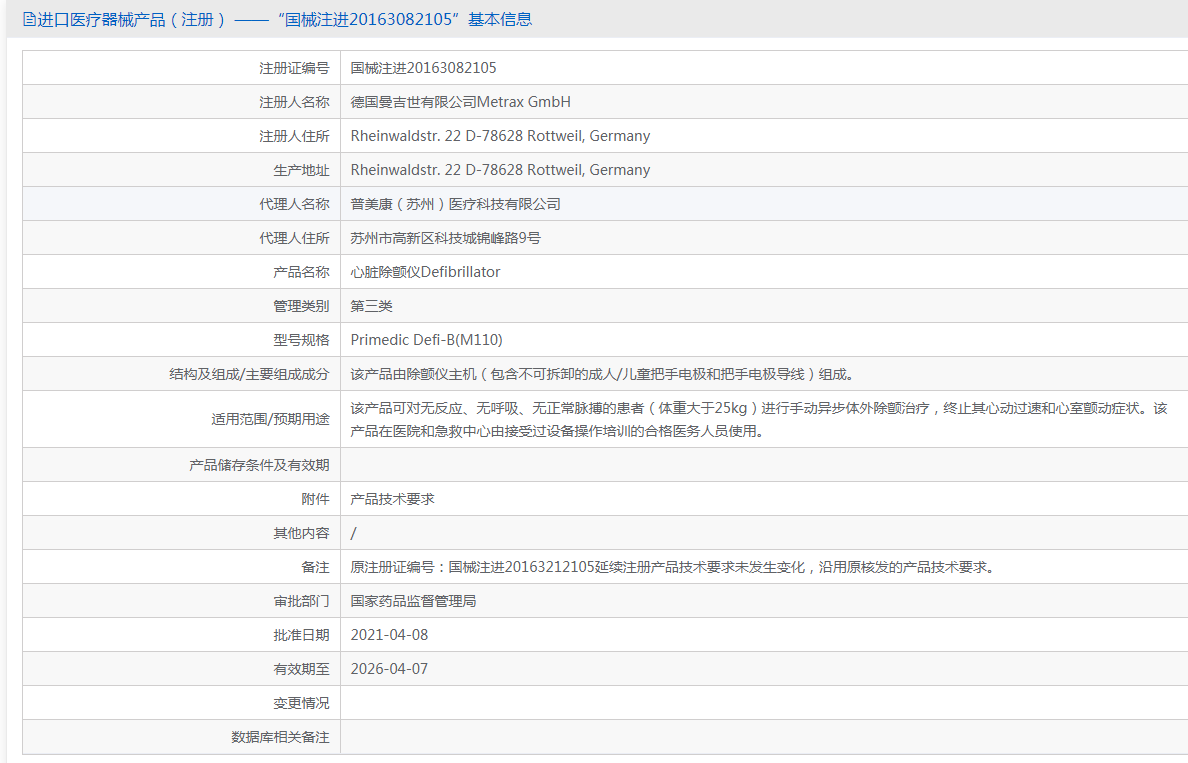Click the 变更情况 row label
The image size is (1188, 763).
click(x=300, y=703)
